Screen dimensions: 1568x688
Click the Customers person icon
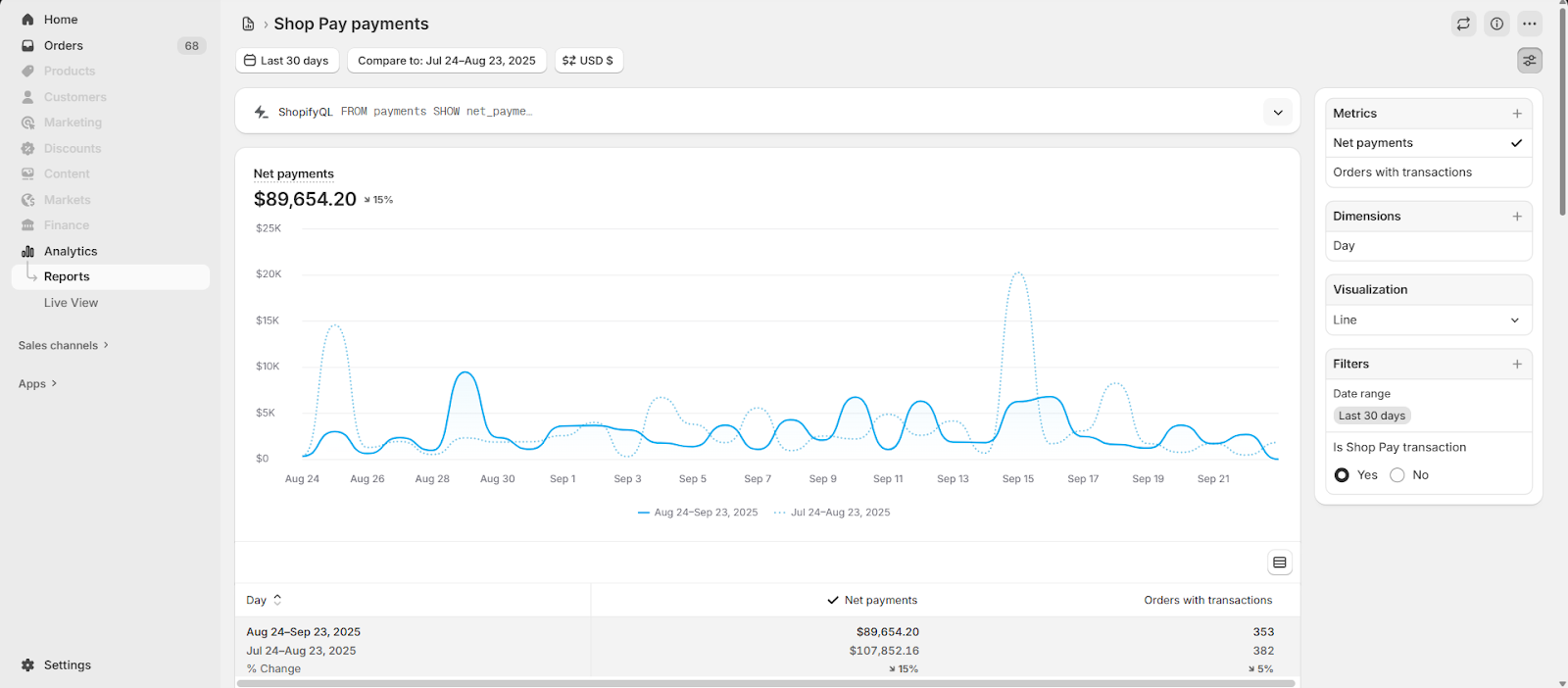click(x=27, y=97)
